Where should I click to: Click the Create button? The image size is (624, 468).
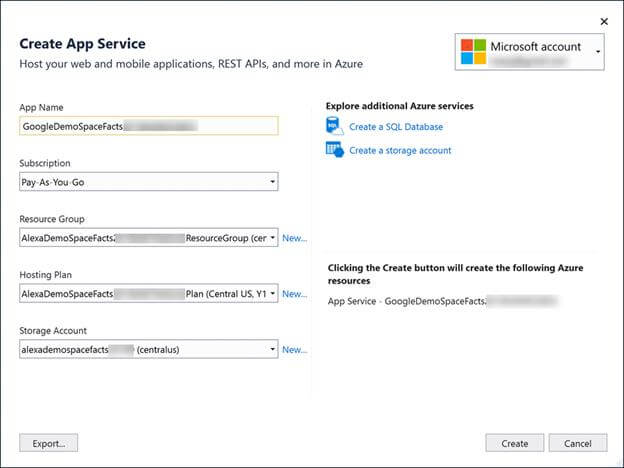(x=515, y=443)
